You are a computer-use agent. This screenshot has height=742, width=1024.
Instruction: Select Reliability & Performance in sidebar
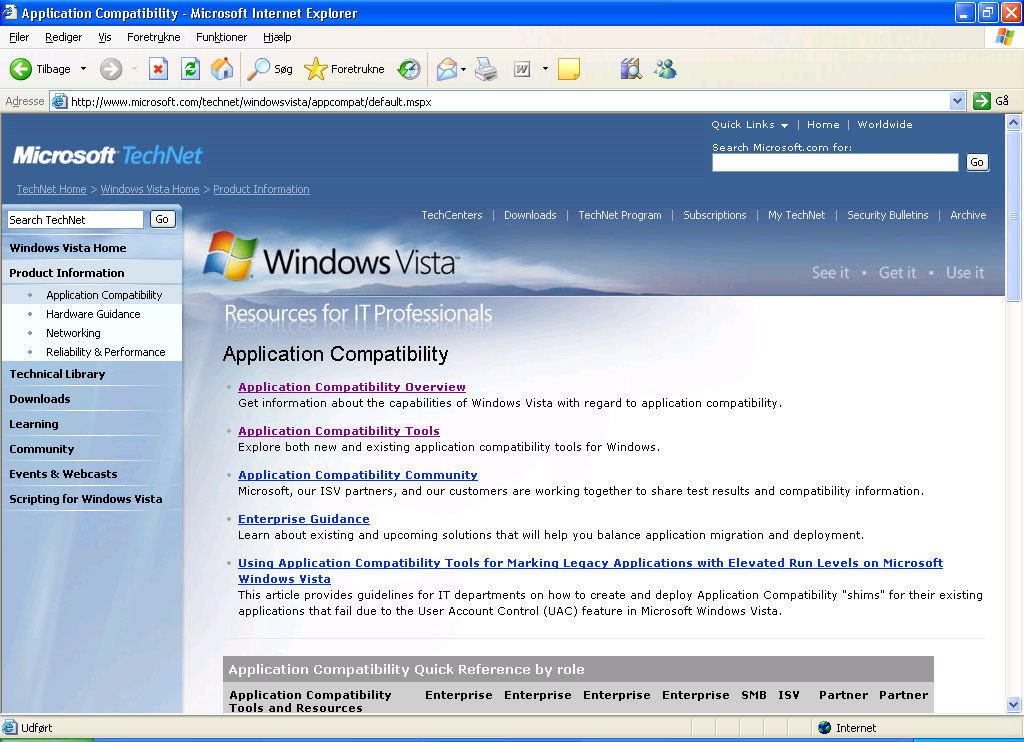pyautogui.click(x=105, y=352)
